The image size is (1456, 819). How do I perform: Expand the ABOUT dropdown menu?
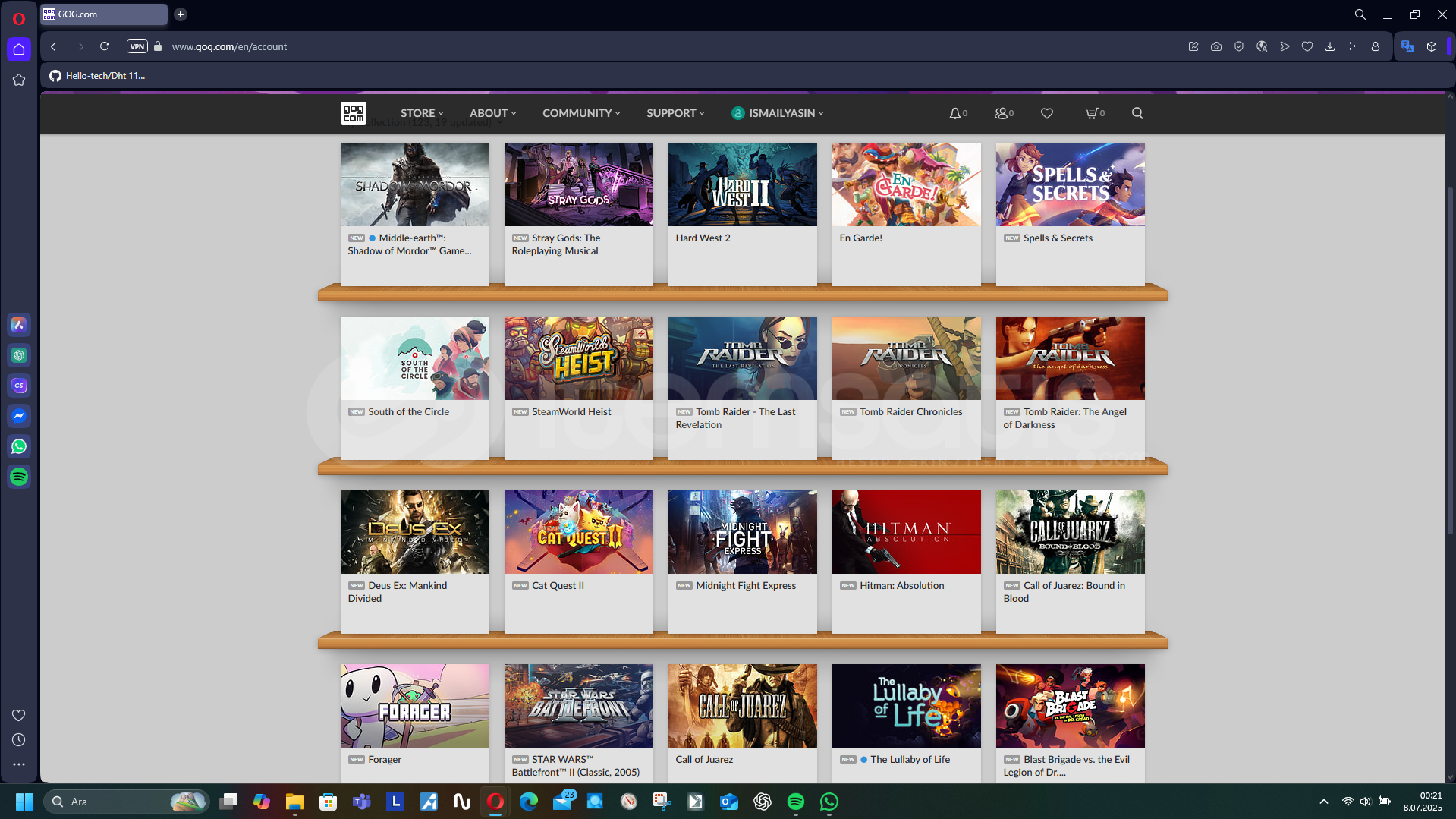(x=493, y=113)
